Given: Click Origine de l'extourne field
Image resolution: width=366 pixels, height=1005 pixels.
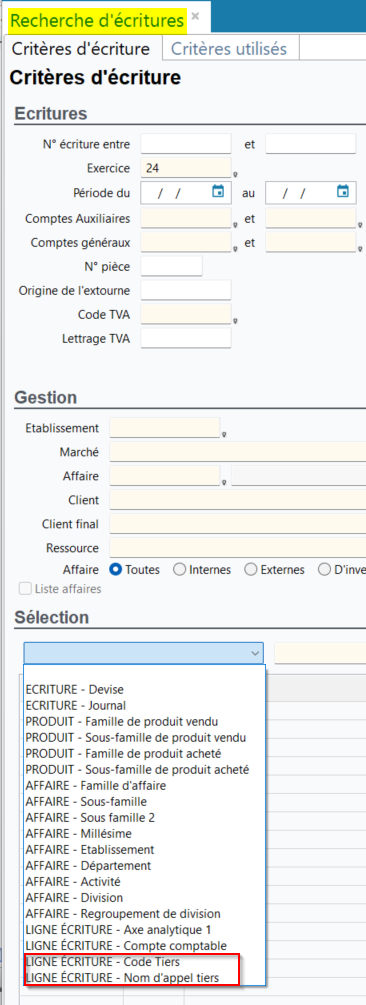Looking at the screenshot, I should pyautogui.click(x=185, y=290).
